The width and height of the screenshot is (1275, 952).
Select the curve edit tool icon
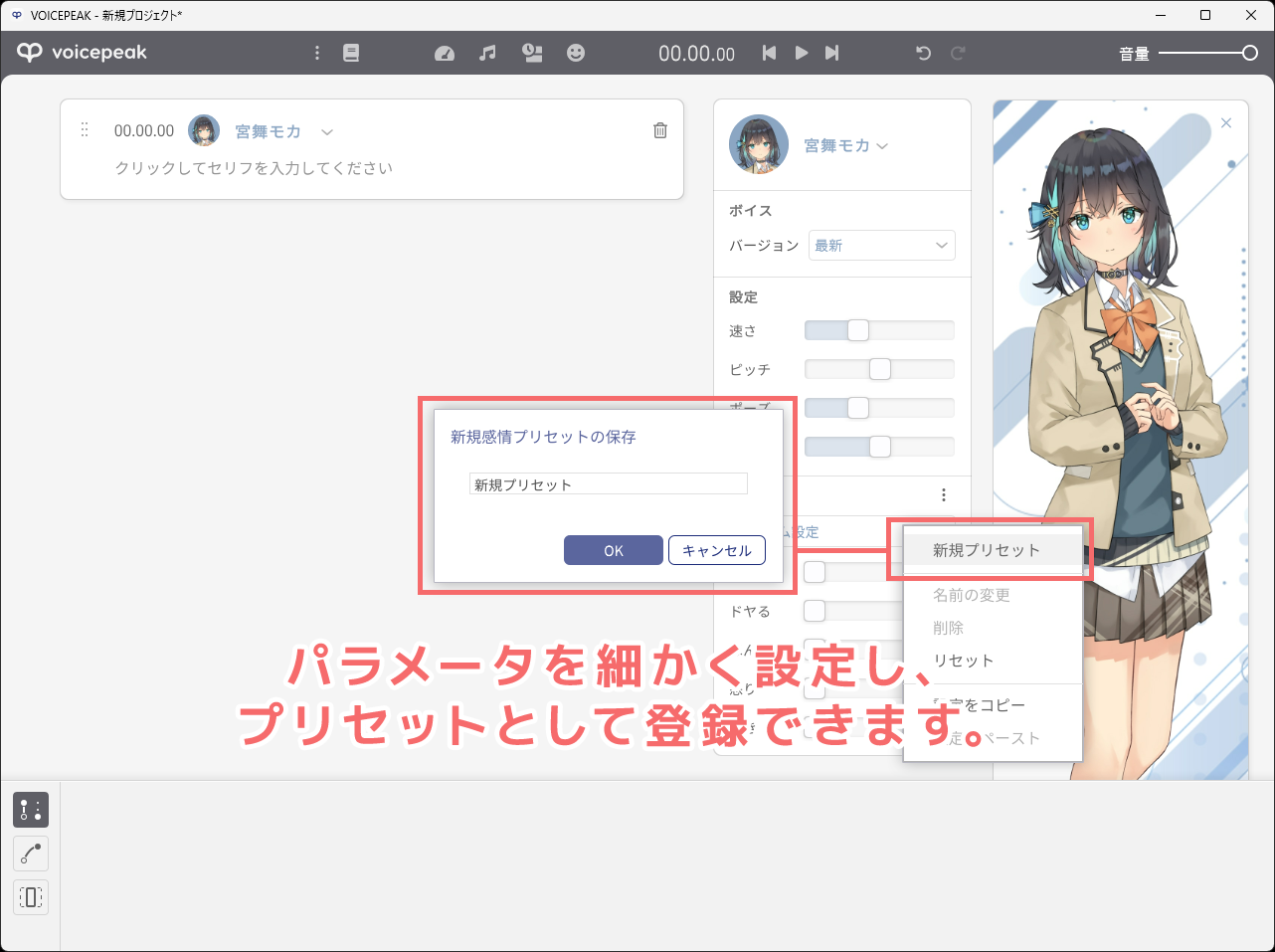(x=31, y=854)
